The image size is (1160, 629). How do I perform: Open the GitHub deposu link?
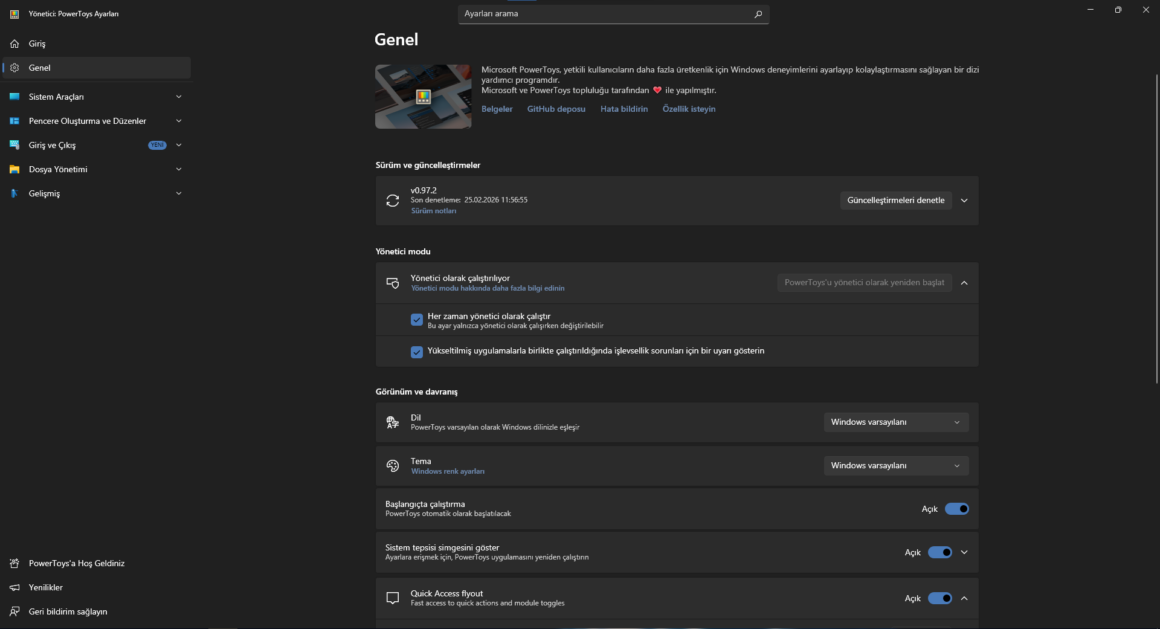[x=556, y=109]
